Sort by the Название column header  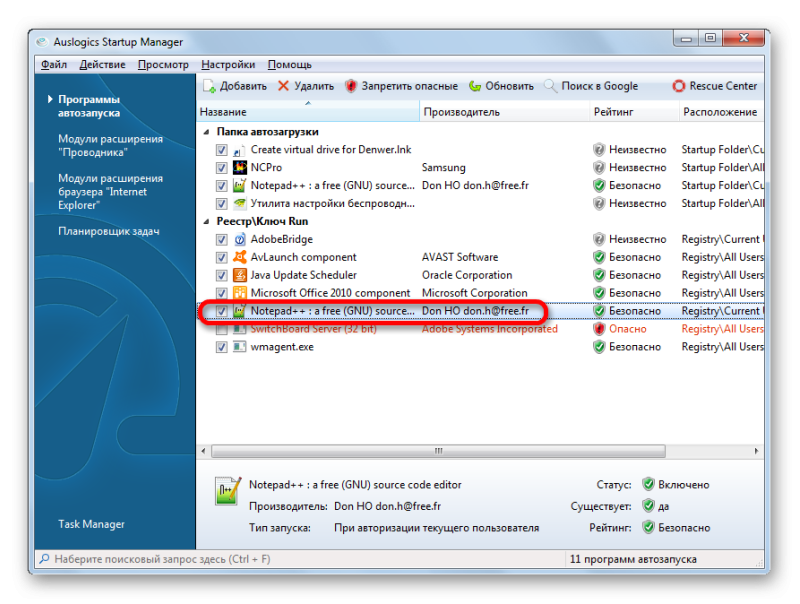[308, 112]
